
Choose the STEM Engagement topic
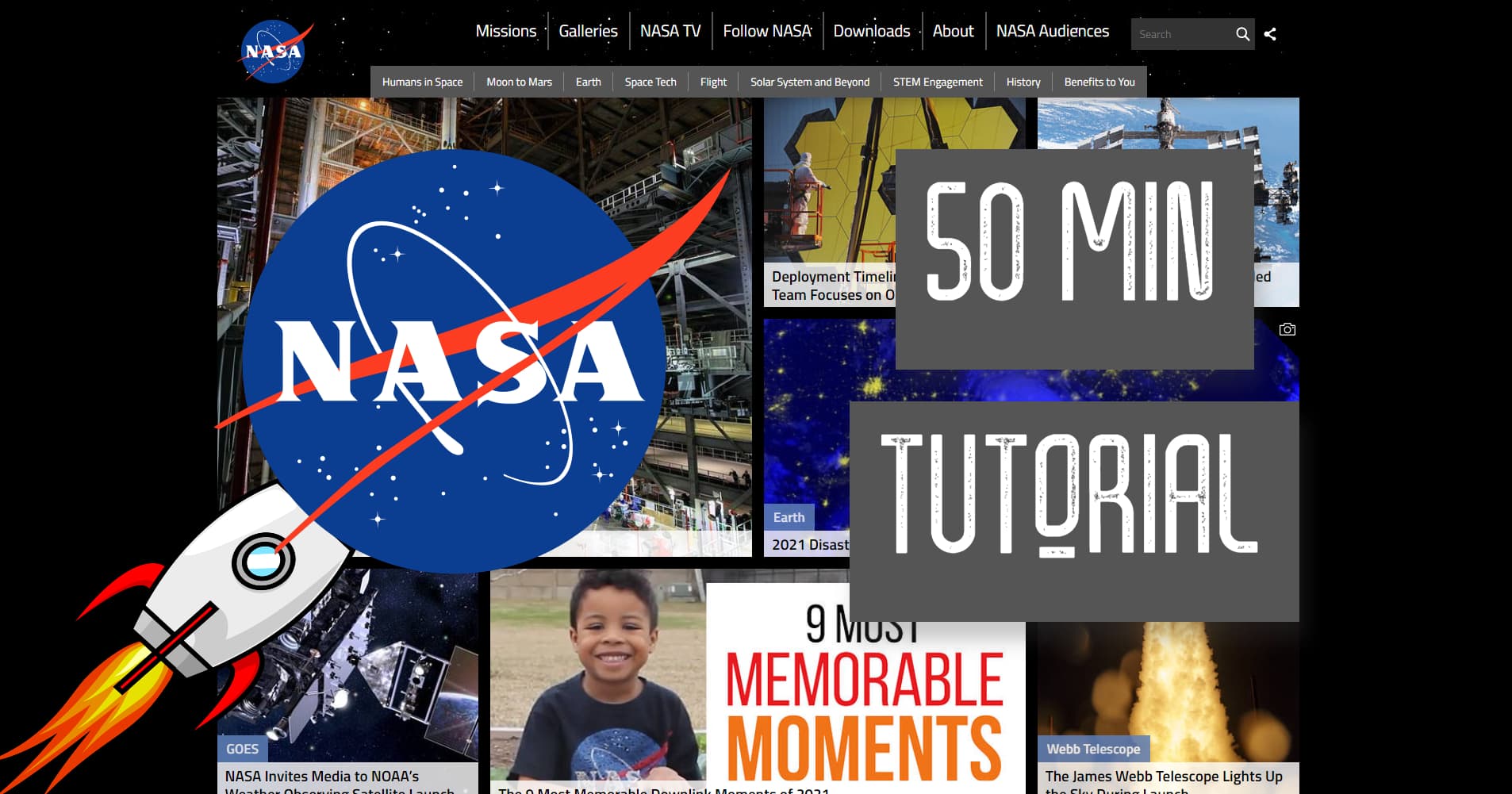(937, 82)
